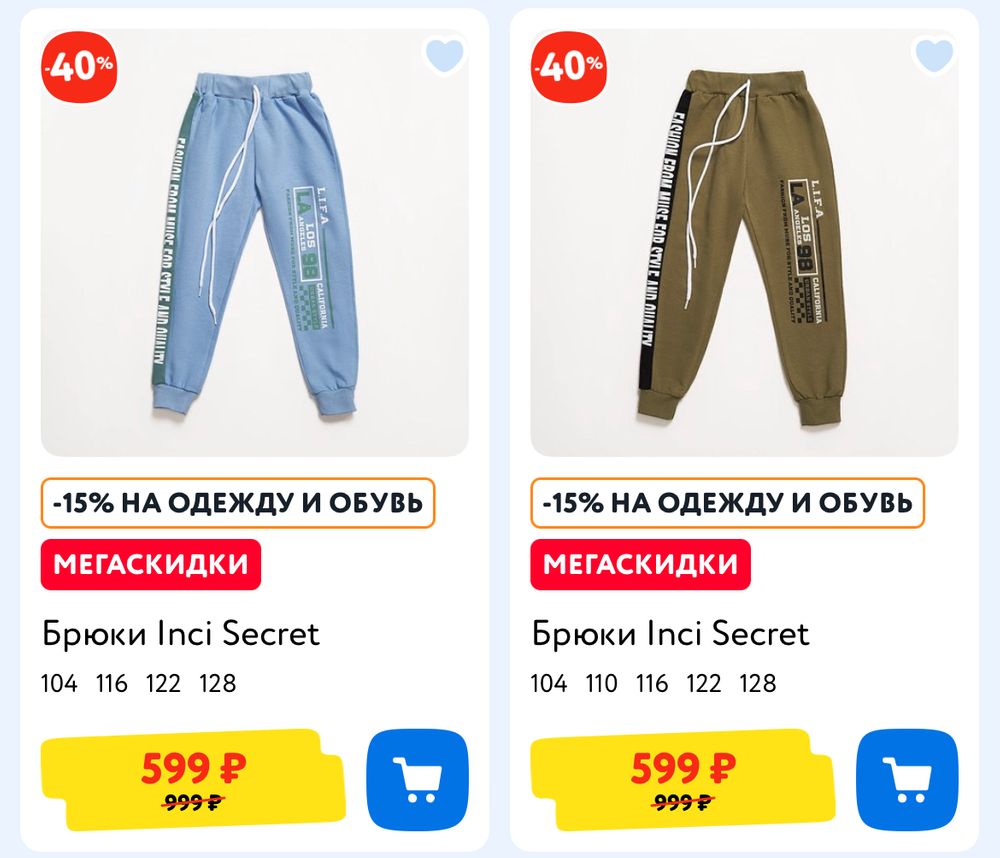1000x858 pixels.
Task: Click МЕГАСКИДКИ label under olive pants
Action: click(641, 565)
